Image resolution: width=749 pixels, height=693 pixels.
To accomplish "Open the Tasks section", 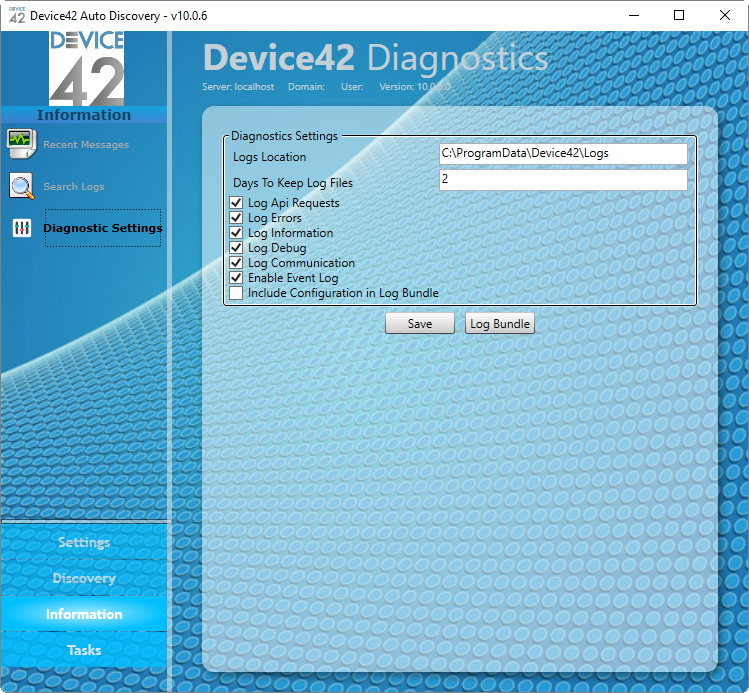I will [84, 650].
